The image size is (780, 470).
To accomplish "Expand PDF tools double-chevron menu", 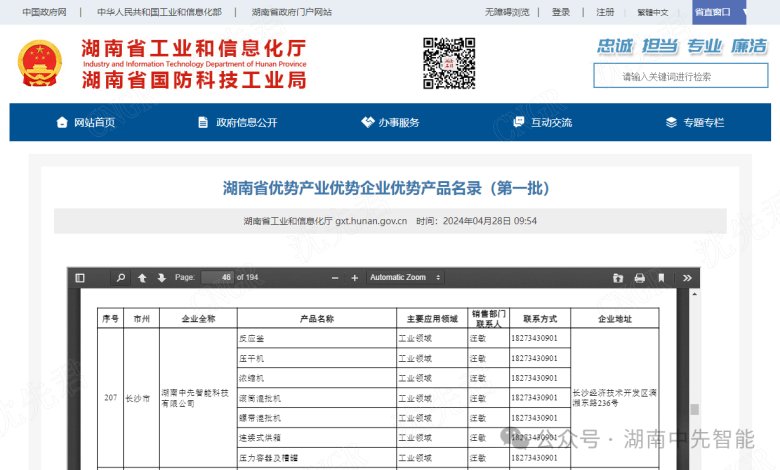I will point(686,277).
